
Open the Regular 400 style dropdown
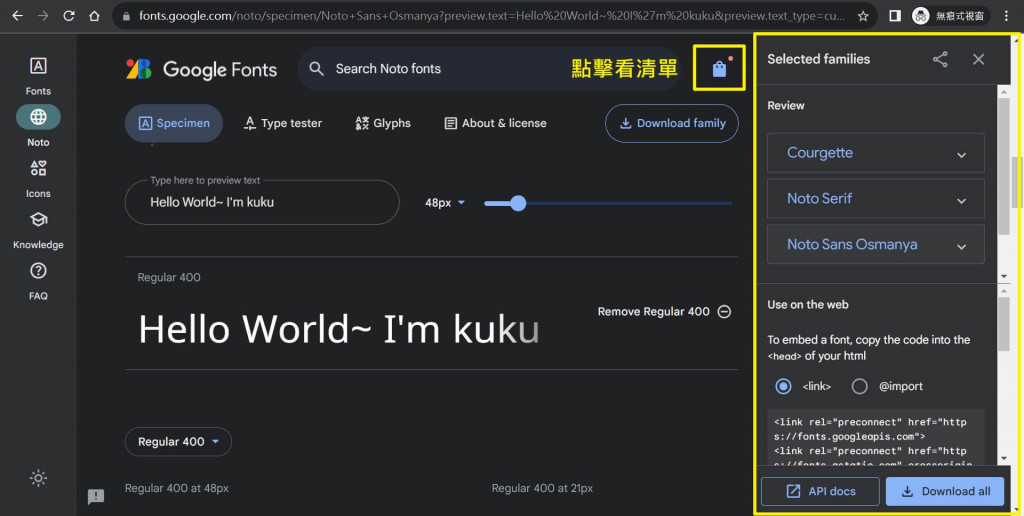pos(178,442)
